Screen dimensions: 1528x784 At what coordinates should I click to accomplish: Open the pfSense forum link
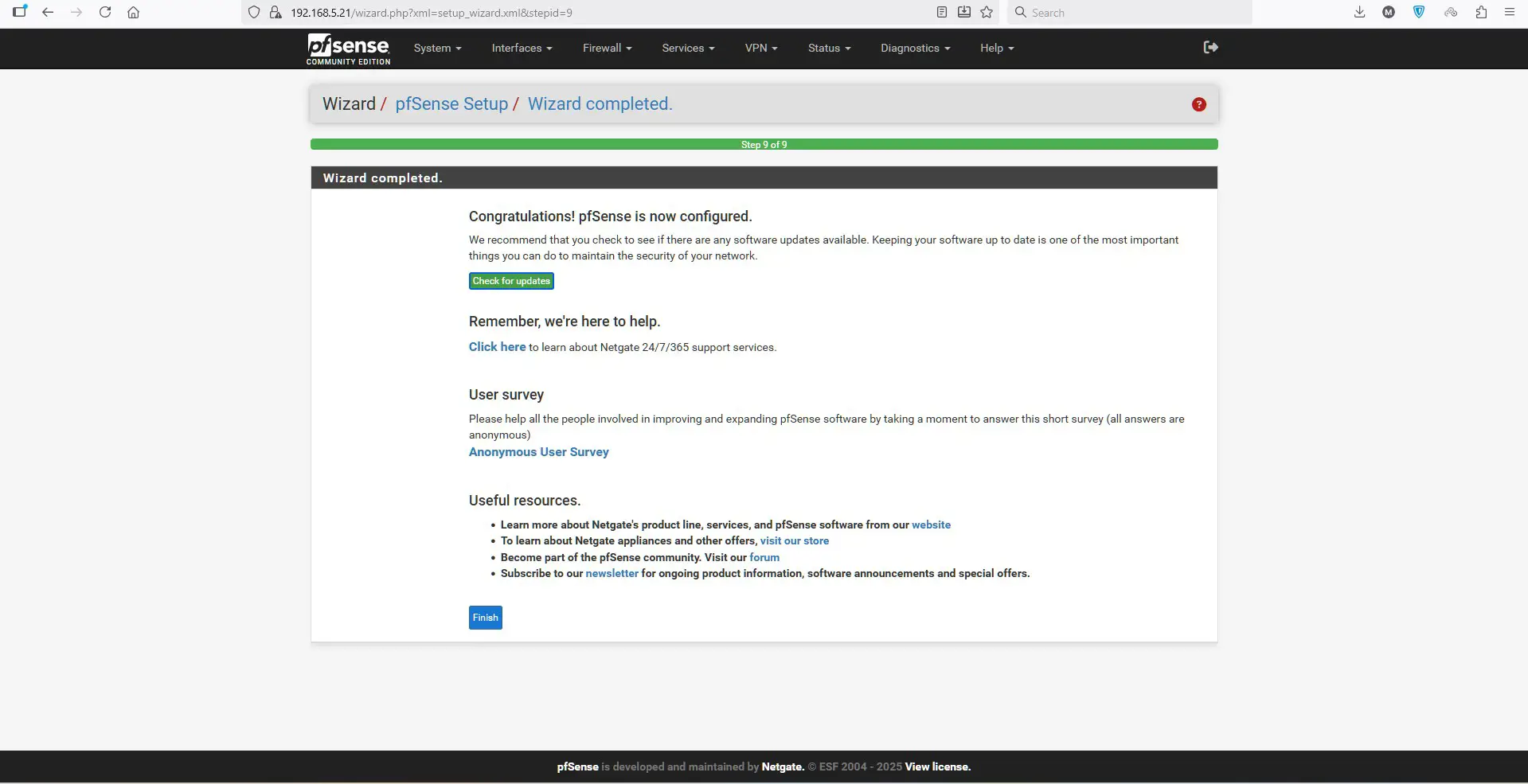pyautogui.click(x=764, y=558)
